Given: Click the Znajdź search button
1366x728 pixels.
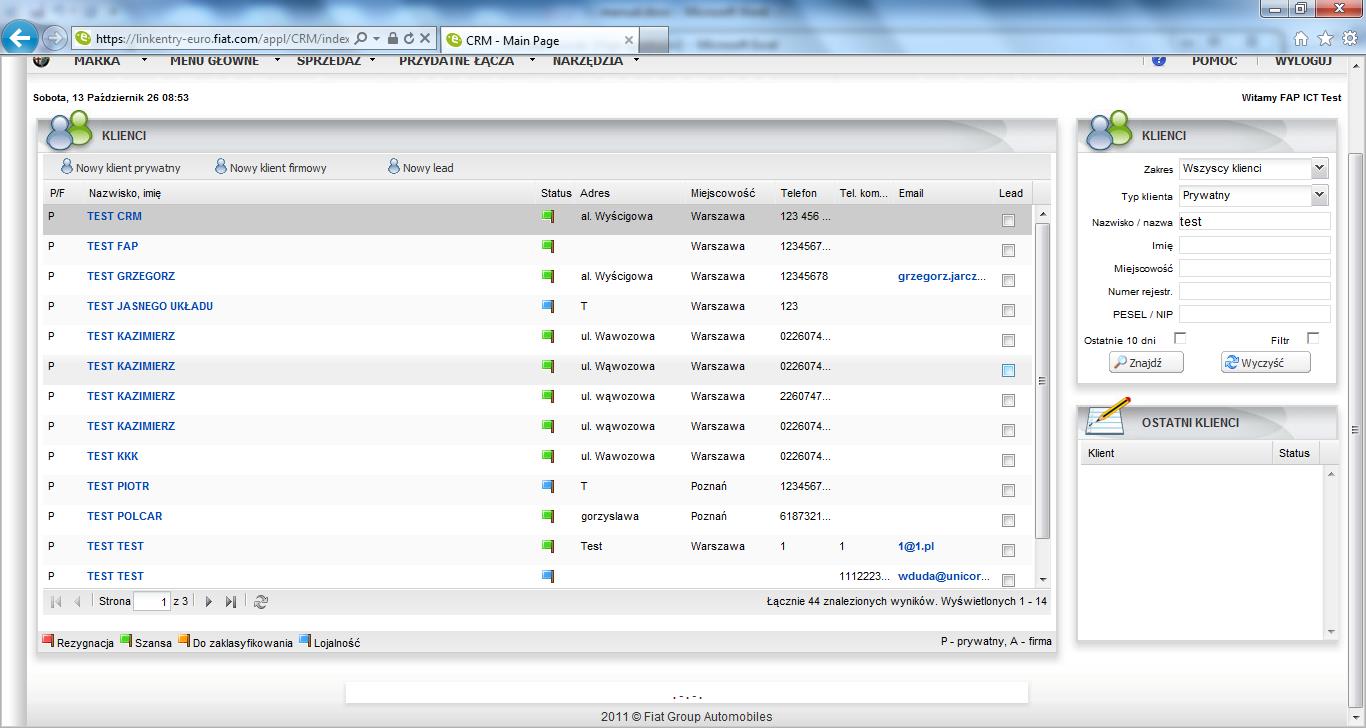Looking at the screenshot, I should coord(1146,363).
